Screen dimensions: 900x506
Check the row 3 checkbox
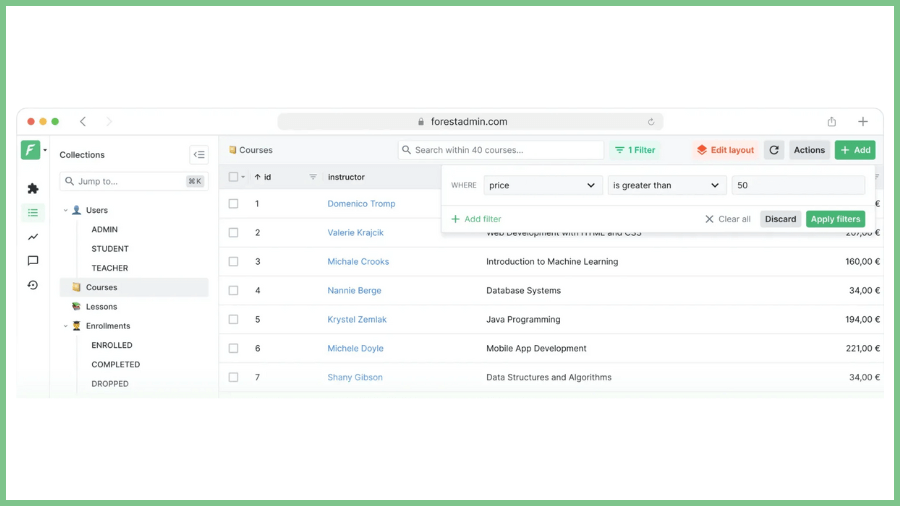pos(233,262)
